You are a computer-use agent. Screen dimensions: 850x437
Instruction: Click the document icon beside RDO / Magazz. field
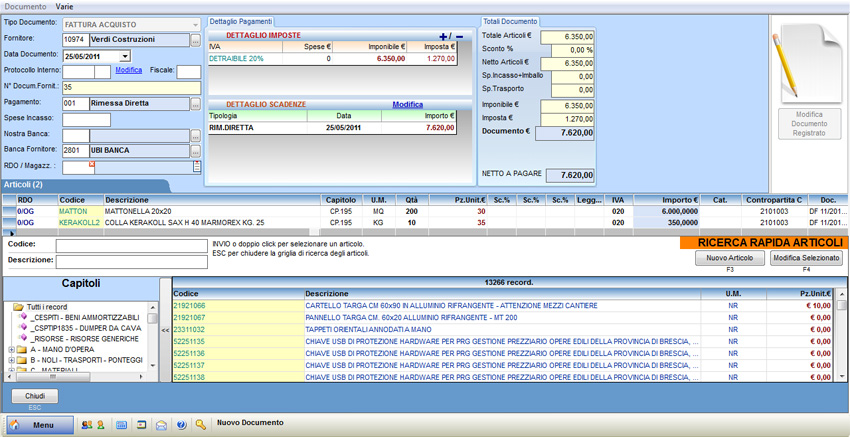(x=197, y=167)
